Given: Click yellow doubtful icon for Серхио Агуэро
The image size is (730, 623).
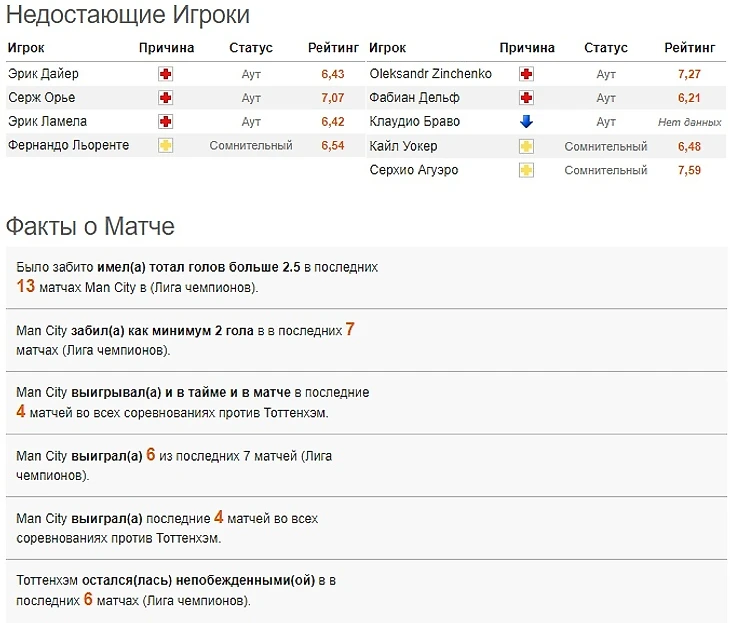Looking at the screenshot, I should 526,170.
